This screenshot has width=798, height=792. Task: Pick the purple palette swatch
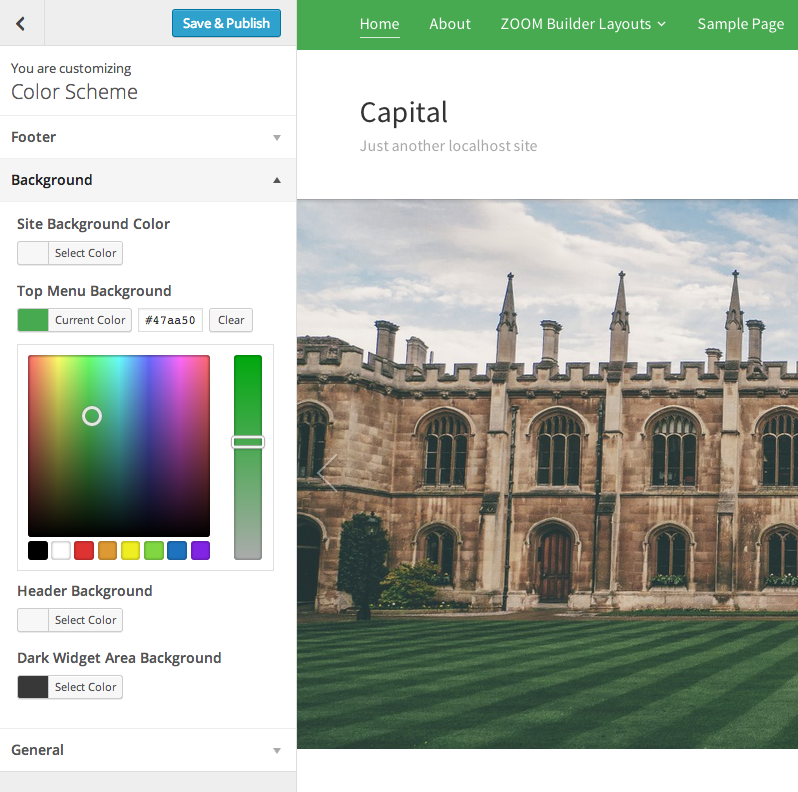[x=200, y=550]
